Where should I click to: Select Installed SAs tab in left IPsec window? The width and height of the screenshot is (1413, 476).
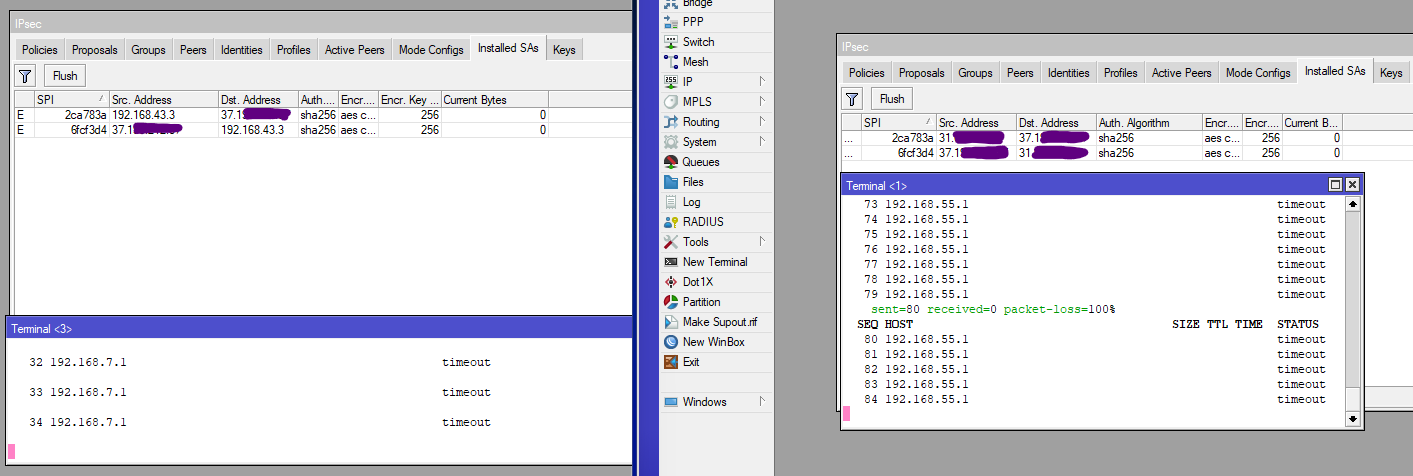[508, 48]
